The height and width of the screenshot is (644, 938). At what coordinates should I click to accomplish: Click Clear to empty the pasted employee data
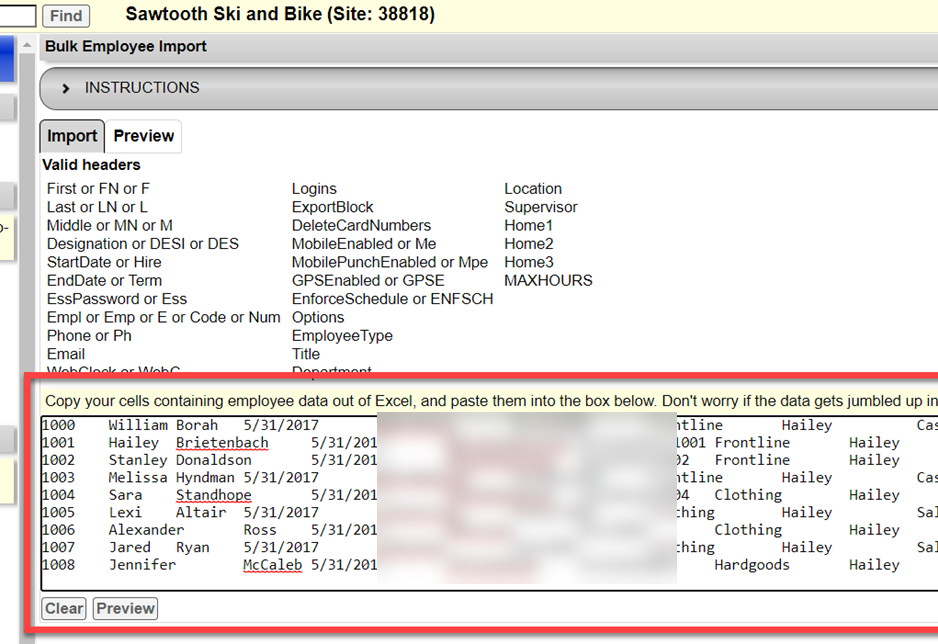click(63, 608)
